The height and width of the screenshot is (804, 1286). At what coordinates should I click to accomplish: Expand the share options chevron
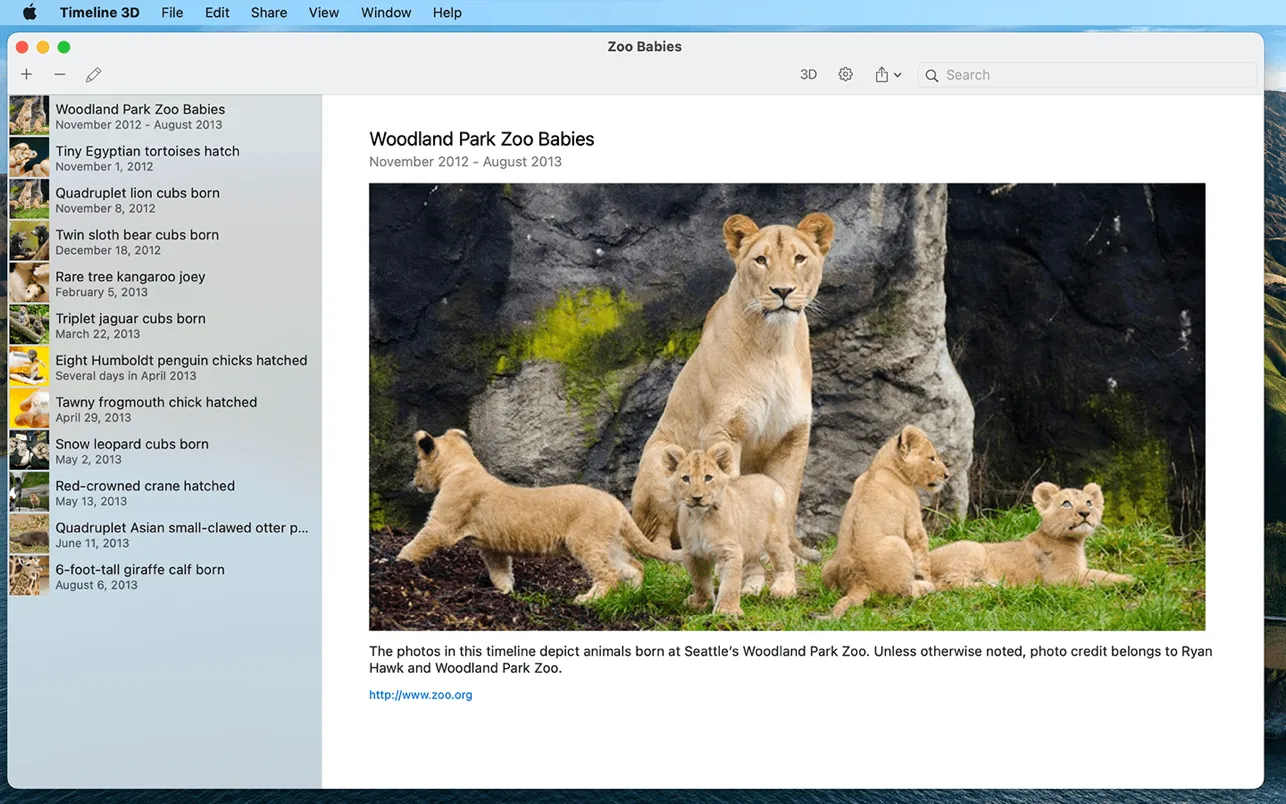coord(898,75)
